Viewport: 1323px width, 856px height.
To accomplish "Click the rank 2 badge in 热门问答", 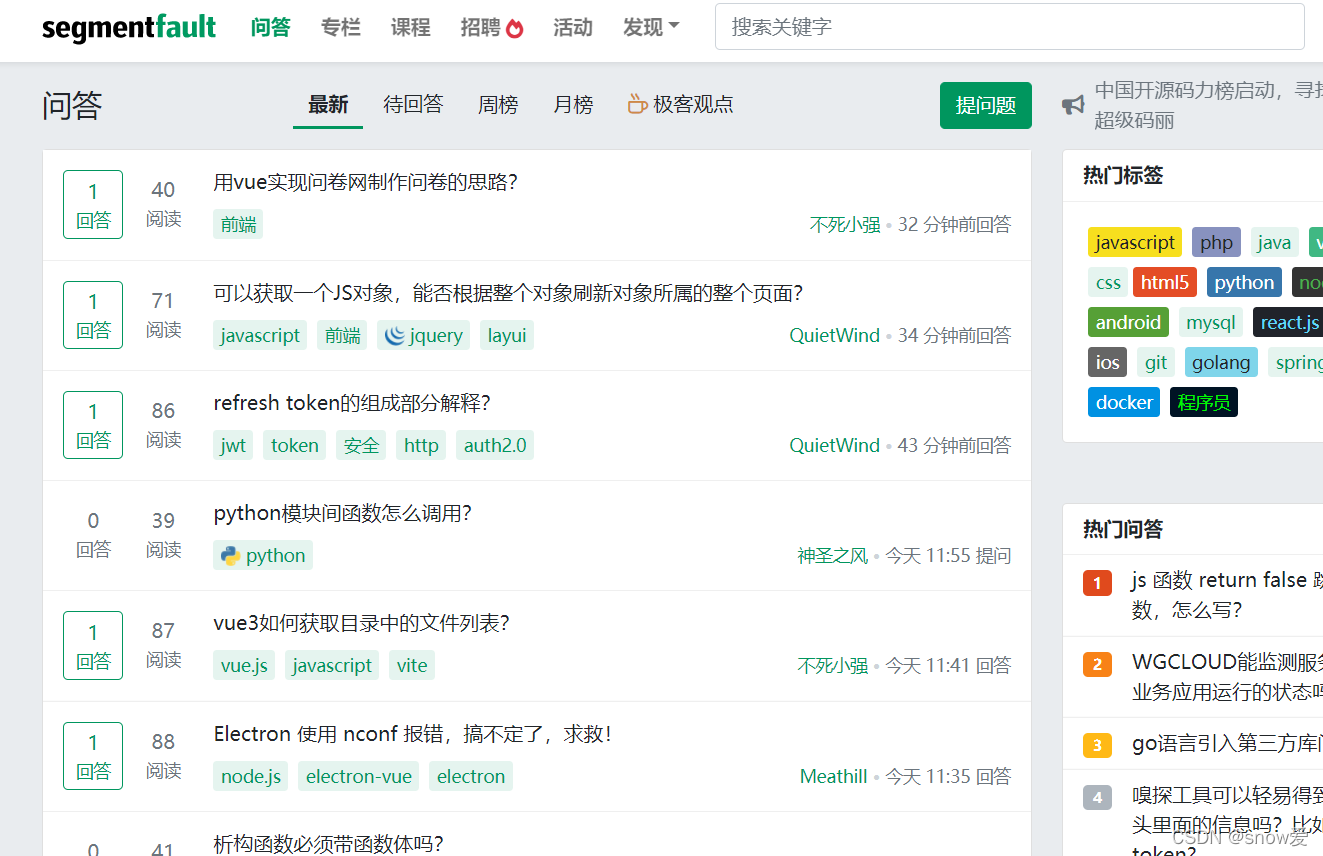I will click(x=1097, y=664).
